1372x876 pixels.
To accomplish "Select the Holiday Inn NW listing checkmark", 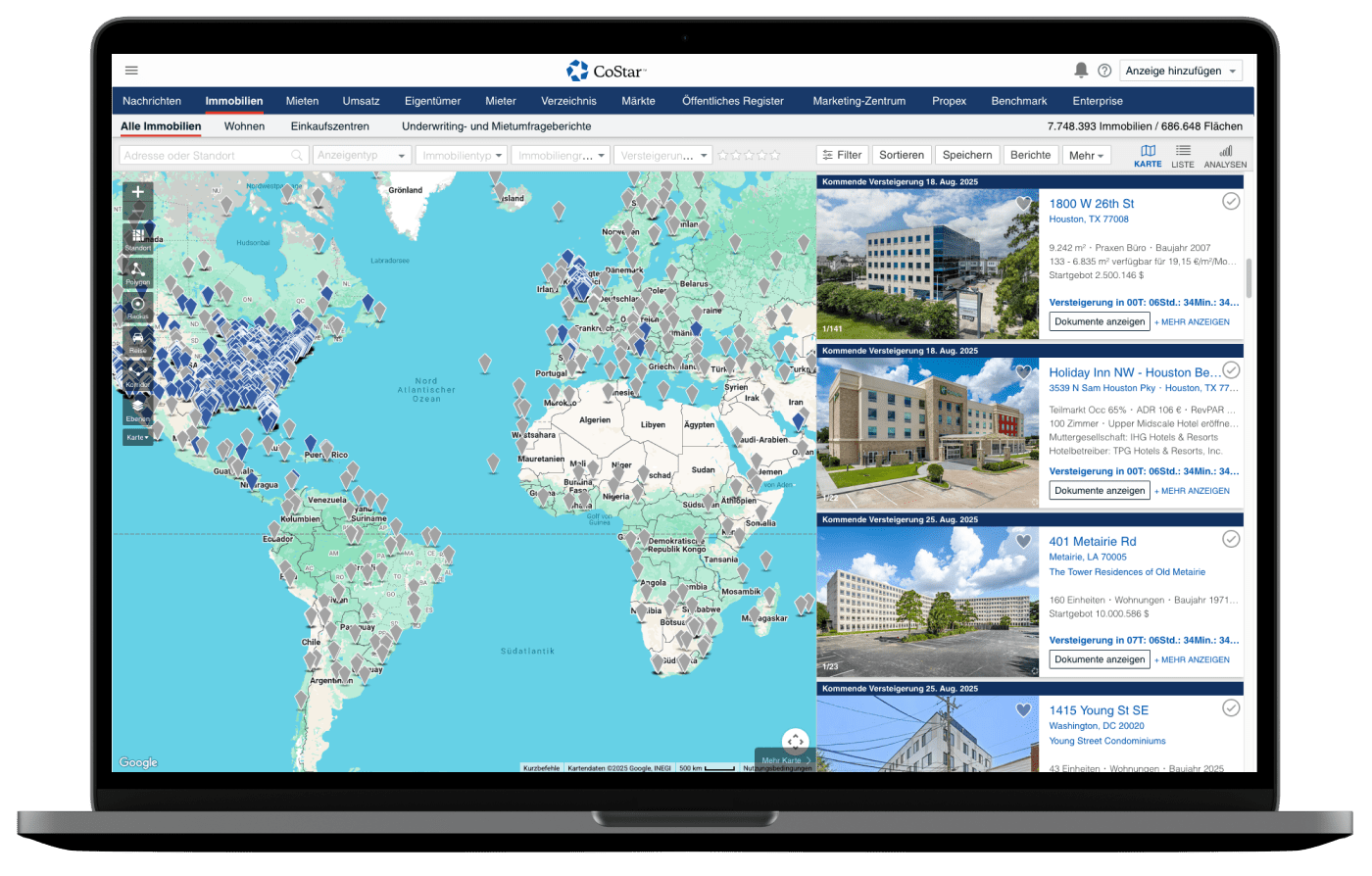I will pos(1231,370).
